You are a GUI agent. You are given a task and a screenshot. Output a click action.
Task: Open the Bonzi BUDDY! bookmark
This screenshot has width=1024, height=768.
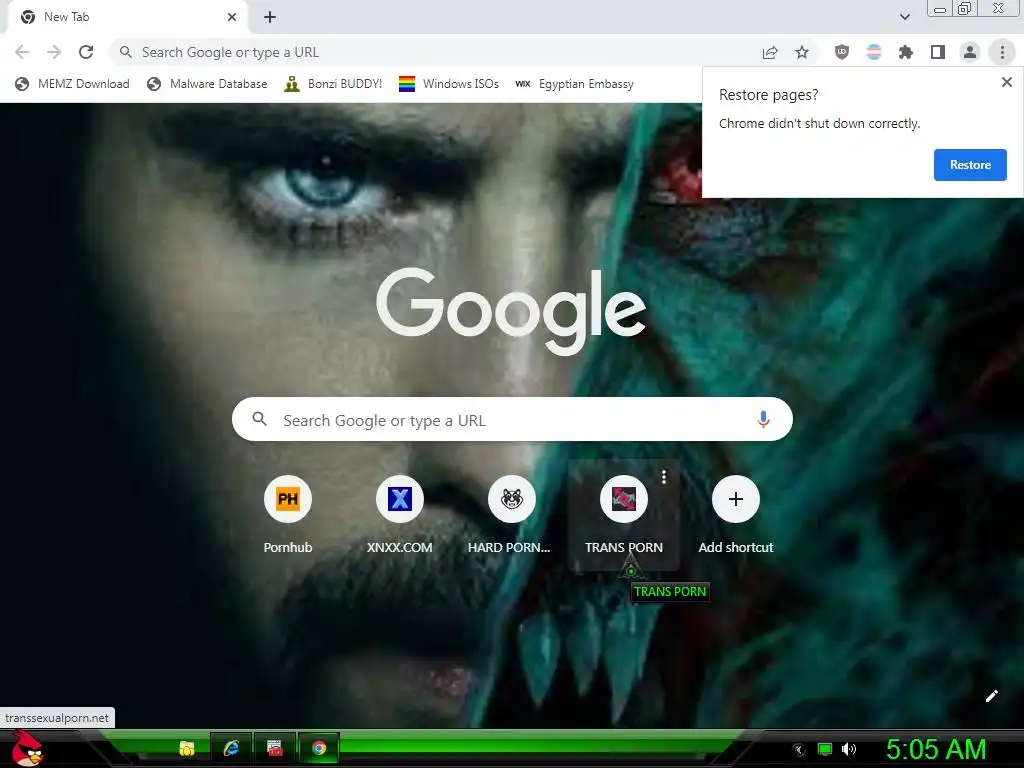pos(333,84)
